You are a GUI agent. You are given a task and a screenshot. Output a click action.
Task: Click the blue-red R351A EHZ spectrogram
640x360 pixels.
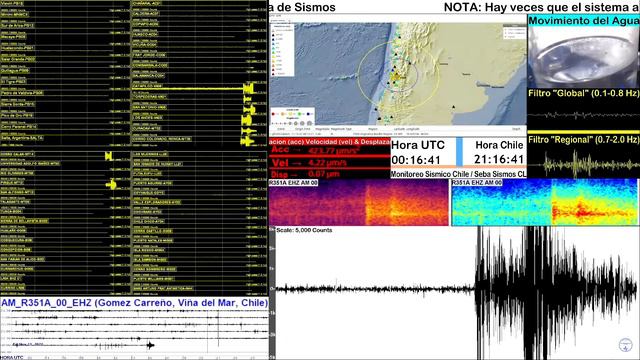(x=544, y=202)
